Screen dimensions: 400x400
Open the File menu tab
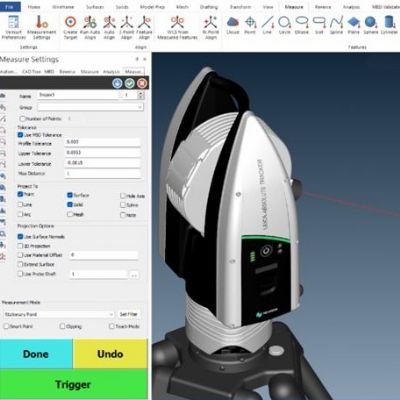pyautogui.click(x=10, y=7)
